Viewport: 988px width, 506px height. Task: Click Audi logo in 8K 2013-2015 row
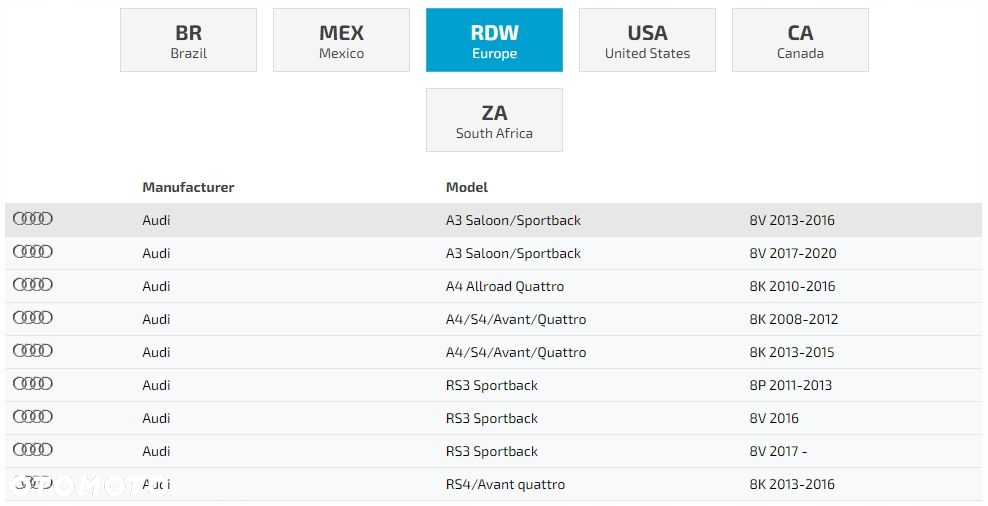click(33, 350)
